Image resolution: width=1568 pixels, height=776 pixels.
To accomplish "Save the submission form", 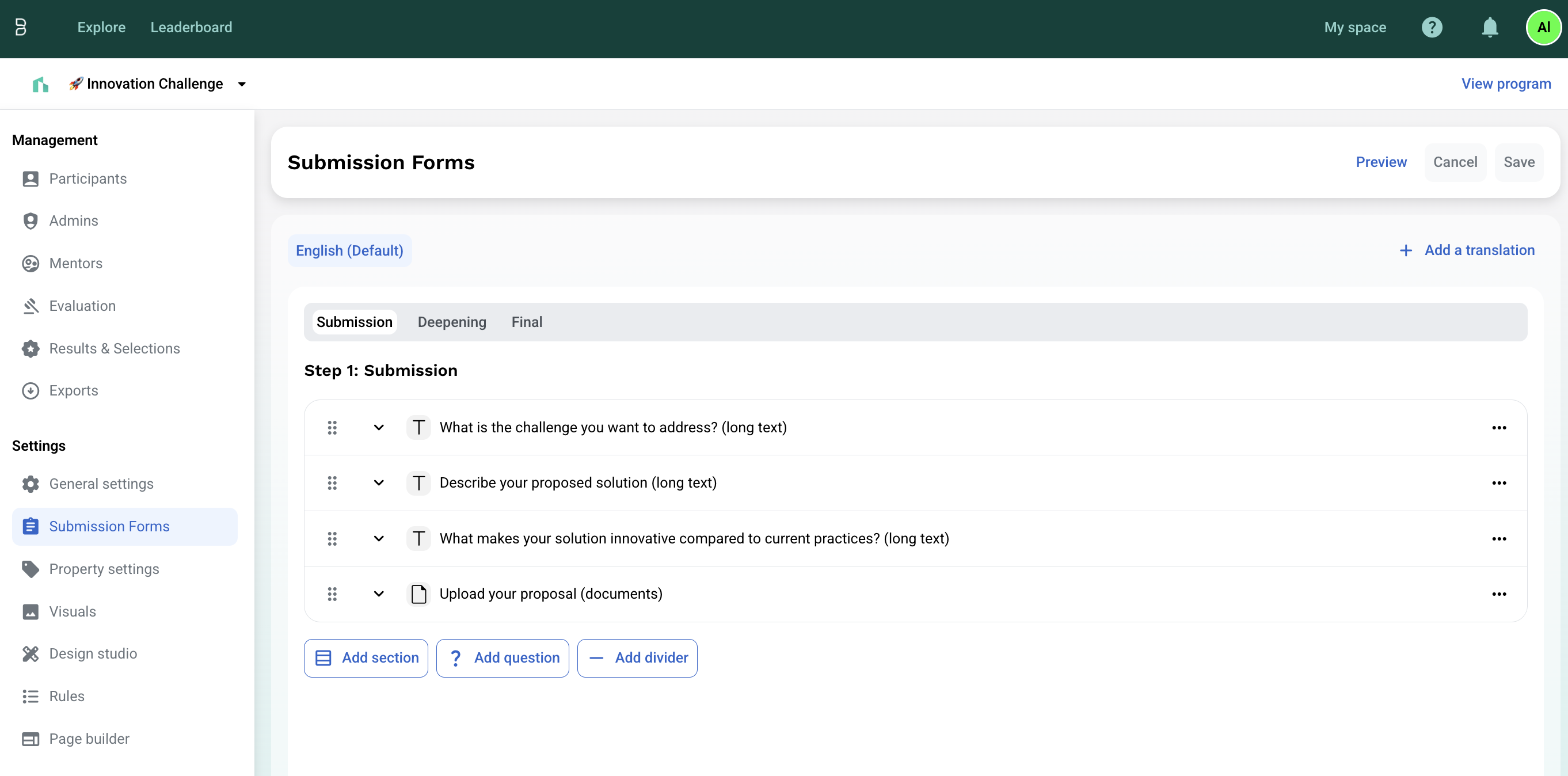I will coord(1518,162).
